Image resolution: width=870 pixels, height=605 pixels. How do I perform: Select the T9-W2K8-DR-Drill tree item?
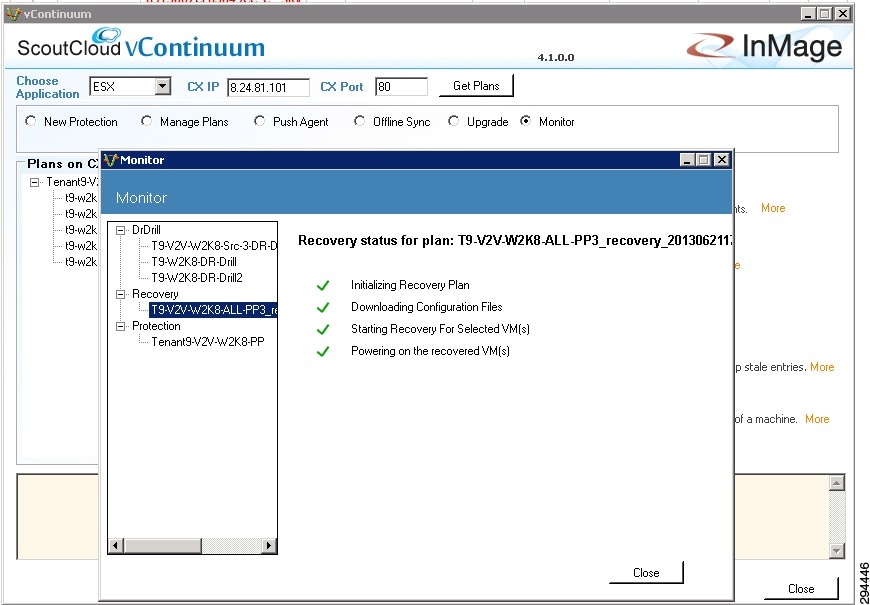[x=194, y=262]
